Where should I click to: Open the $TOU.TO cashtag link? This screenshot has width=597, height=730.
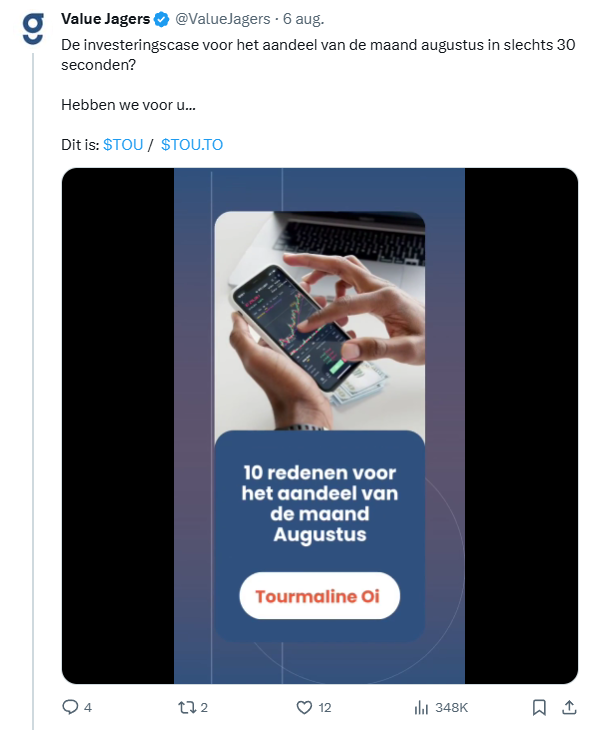click(192, 145)
